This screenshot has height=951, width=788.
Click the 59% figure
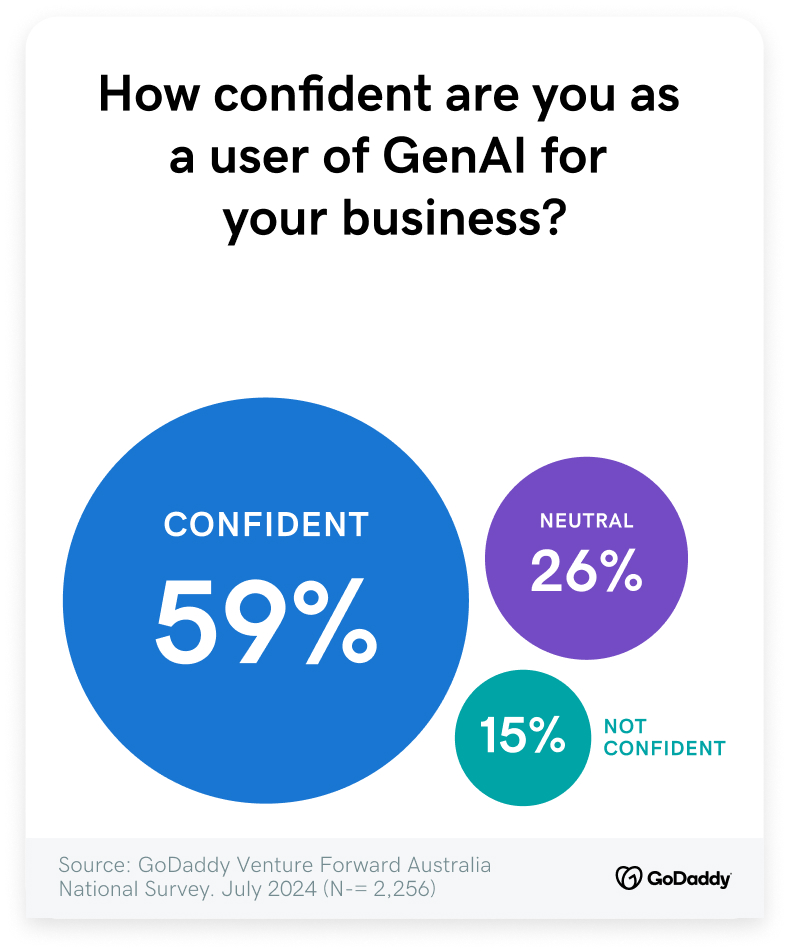point(266,621)
